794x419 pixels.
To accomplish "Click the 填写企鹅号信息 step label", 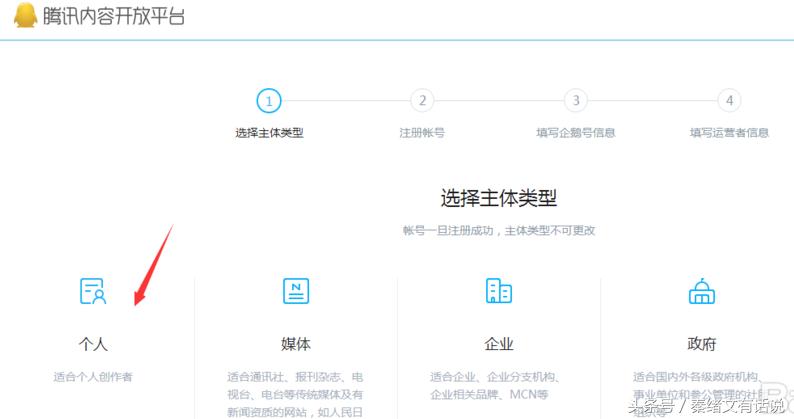I will click(x=576, y=133).
